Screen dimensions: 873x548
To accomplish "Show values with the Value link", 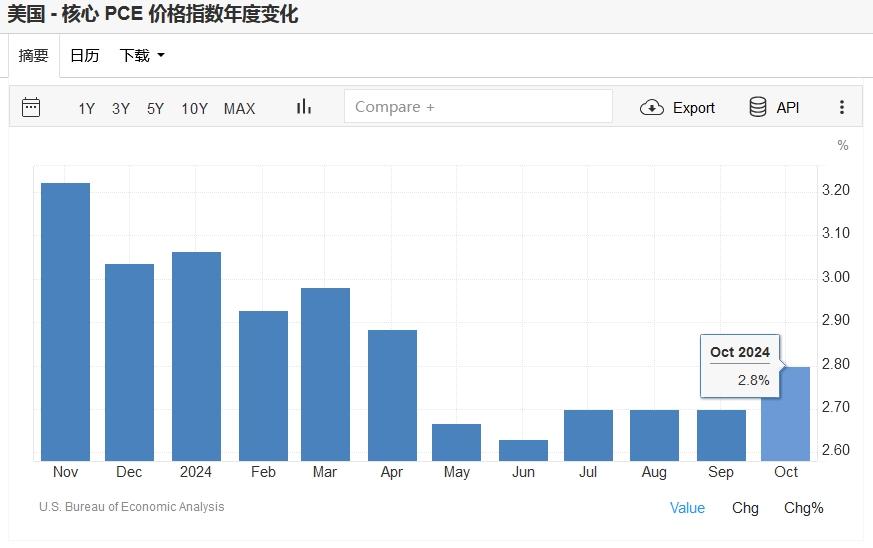I will point(687,508).
